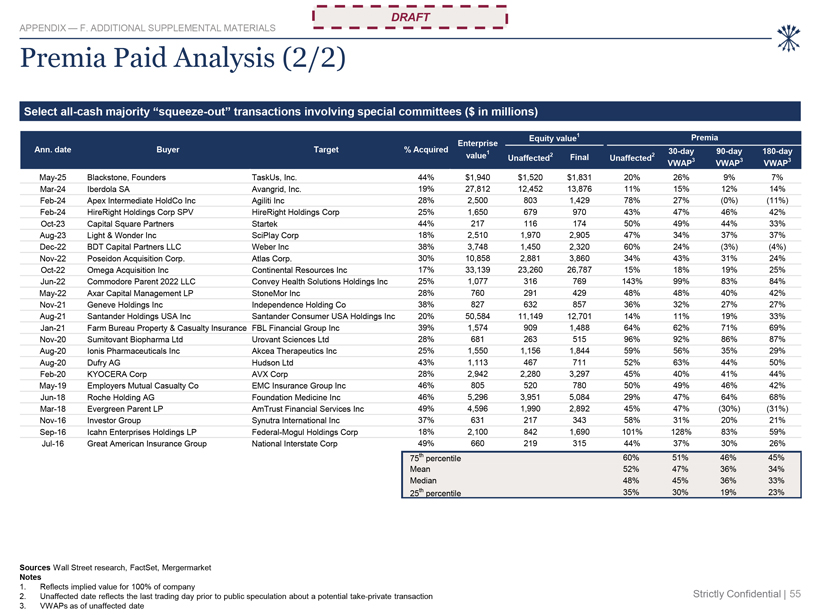Select 'Convey Health Solutions Holdings Inc'
Screen dimensions: 820x615
point(320,281)
